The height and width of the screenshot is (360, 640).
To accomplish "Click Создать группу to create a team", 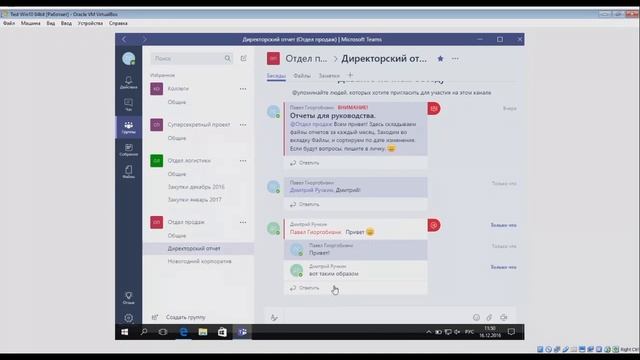I will pos(186,317).
